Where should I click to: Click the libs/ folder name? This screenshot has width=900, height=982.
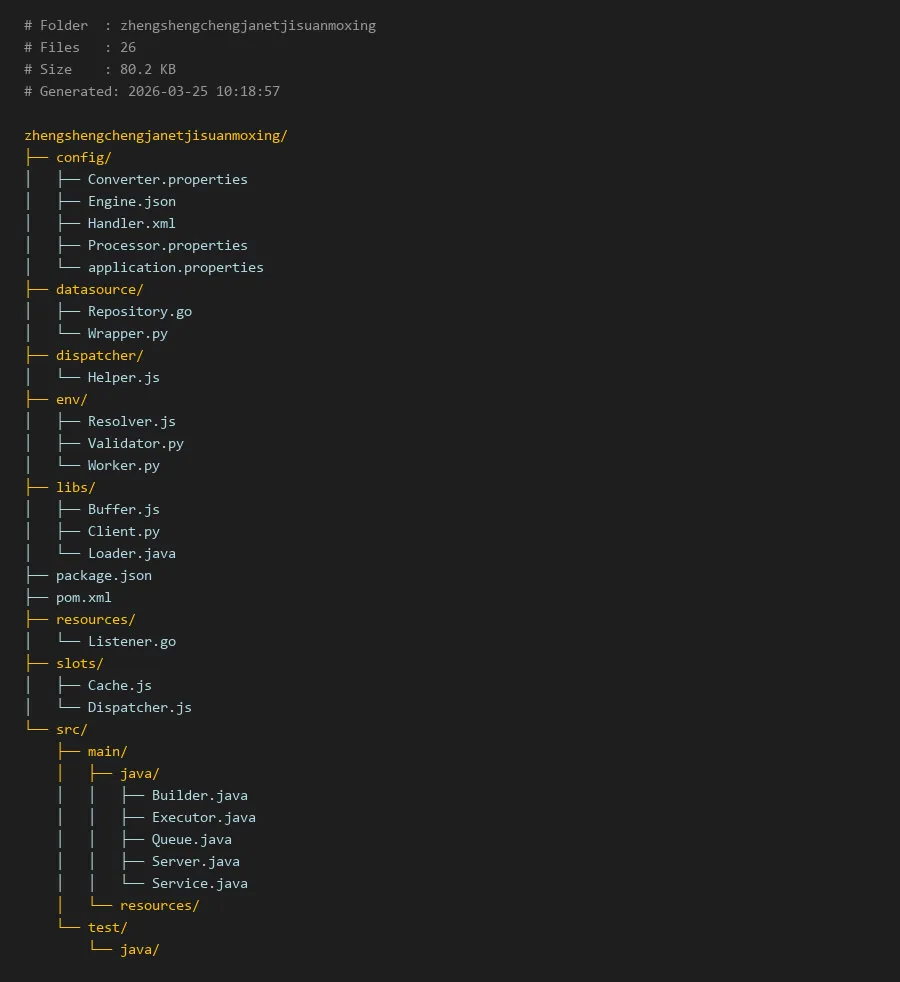tap(75, 487)
